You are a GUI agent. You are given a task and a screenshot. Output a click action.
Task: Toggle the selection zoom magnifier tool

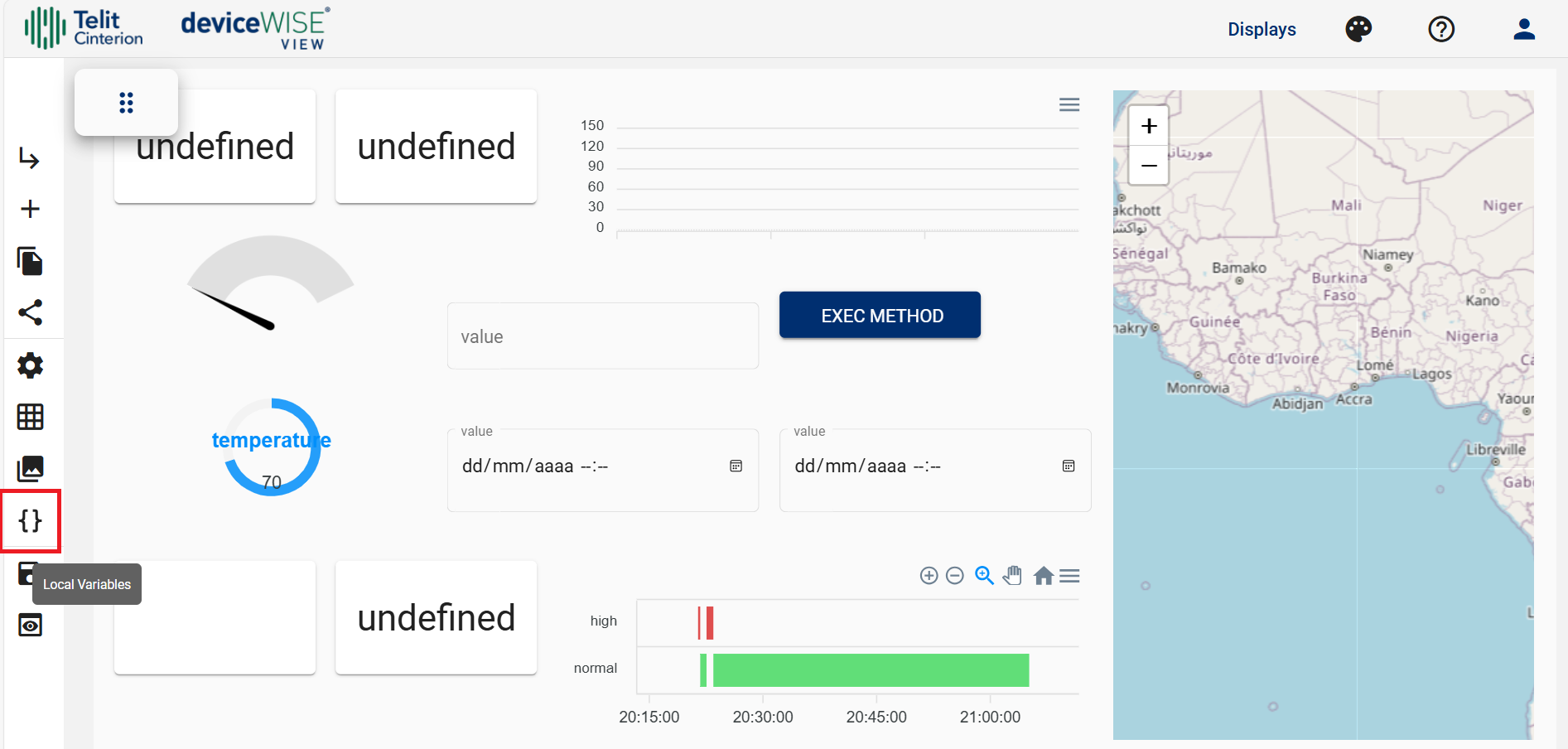984,576
